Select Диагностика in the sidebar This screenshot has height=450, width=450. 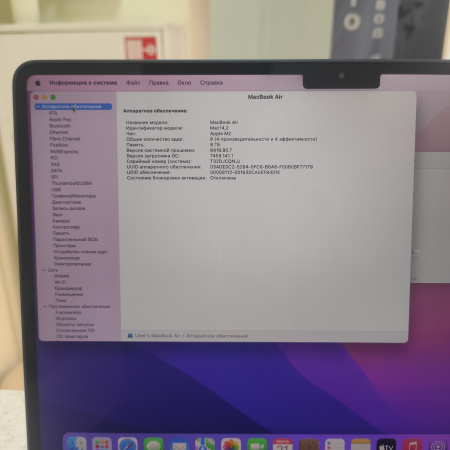[x=66, y=202]
